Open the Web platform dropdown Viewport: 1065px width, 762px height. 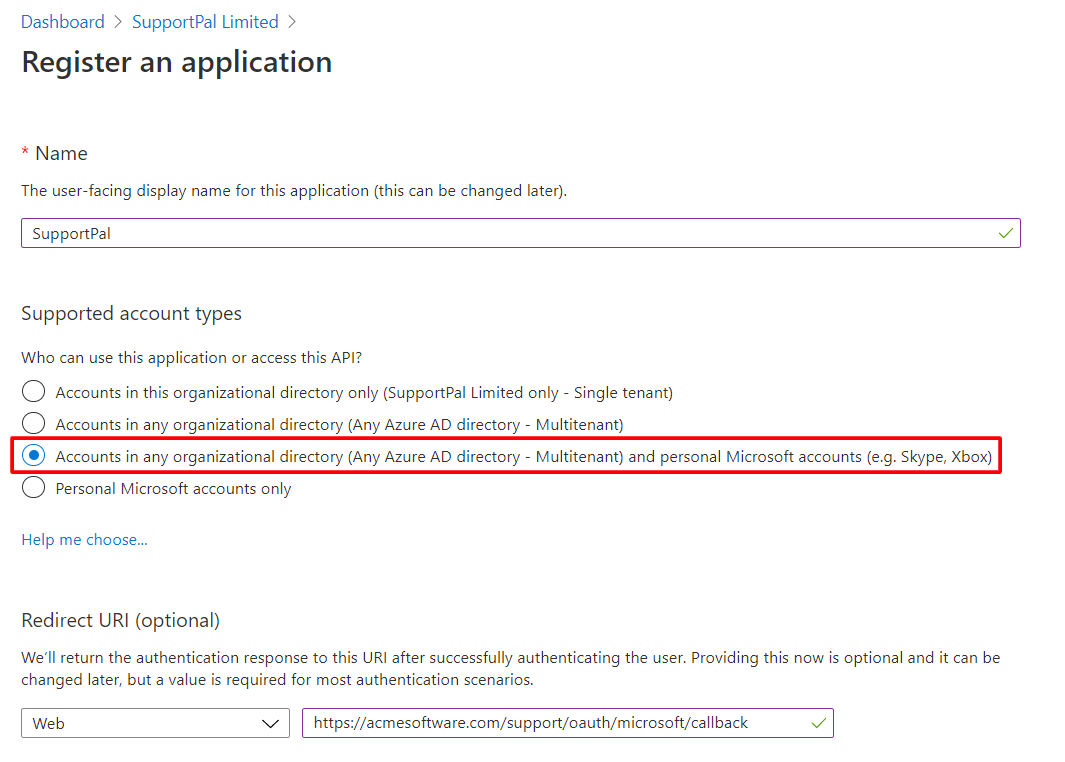coord(156,723)
